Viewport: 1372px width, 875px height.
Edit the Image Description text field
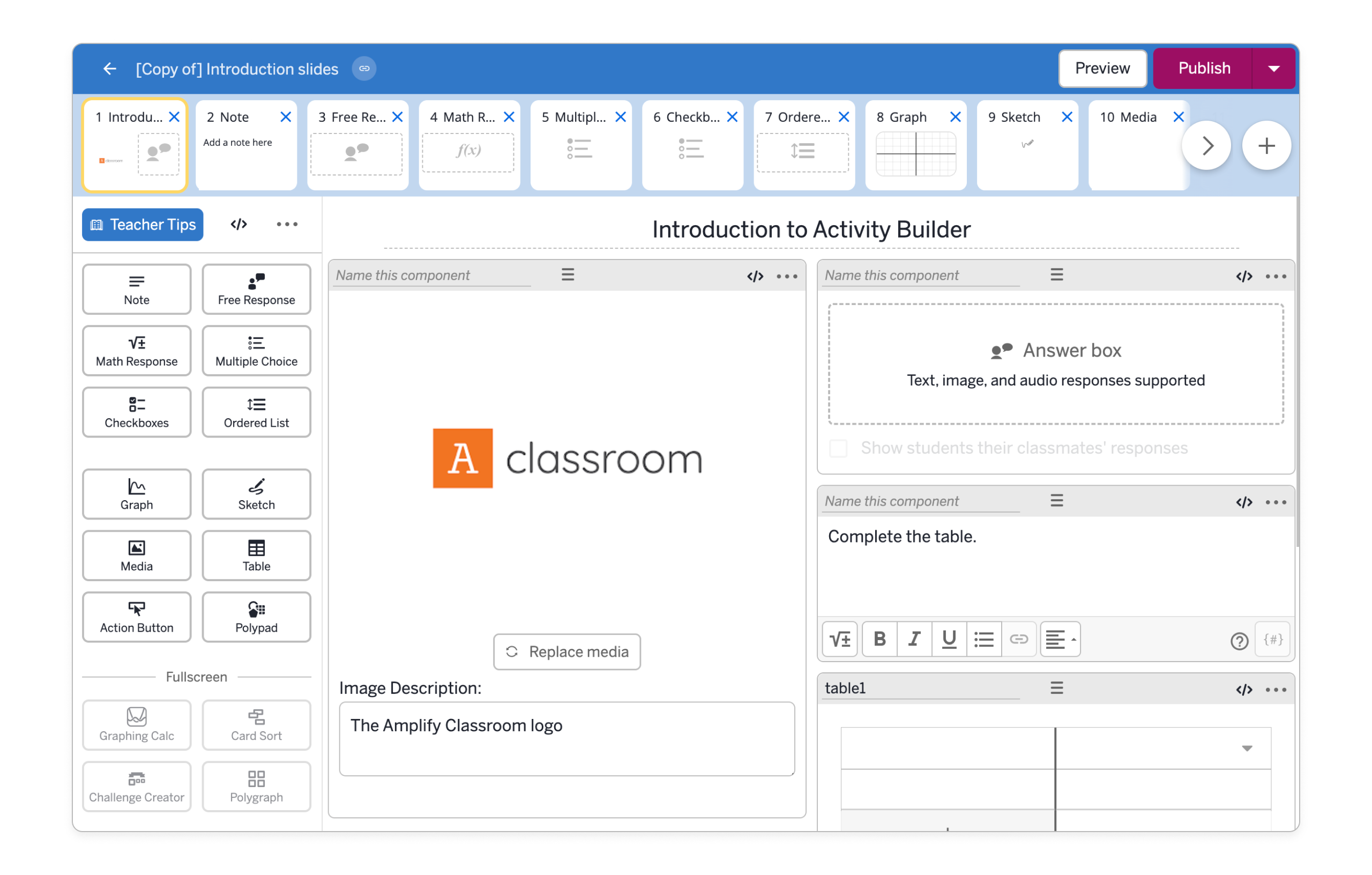[x=568, y=739]
